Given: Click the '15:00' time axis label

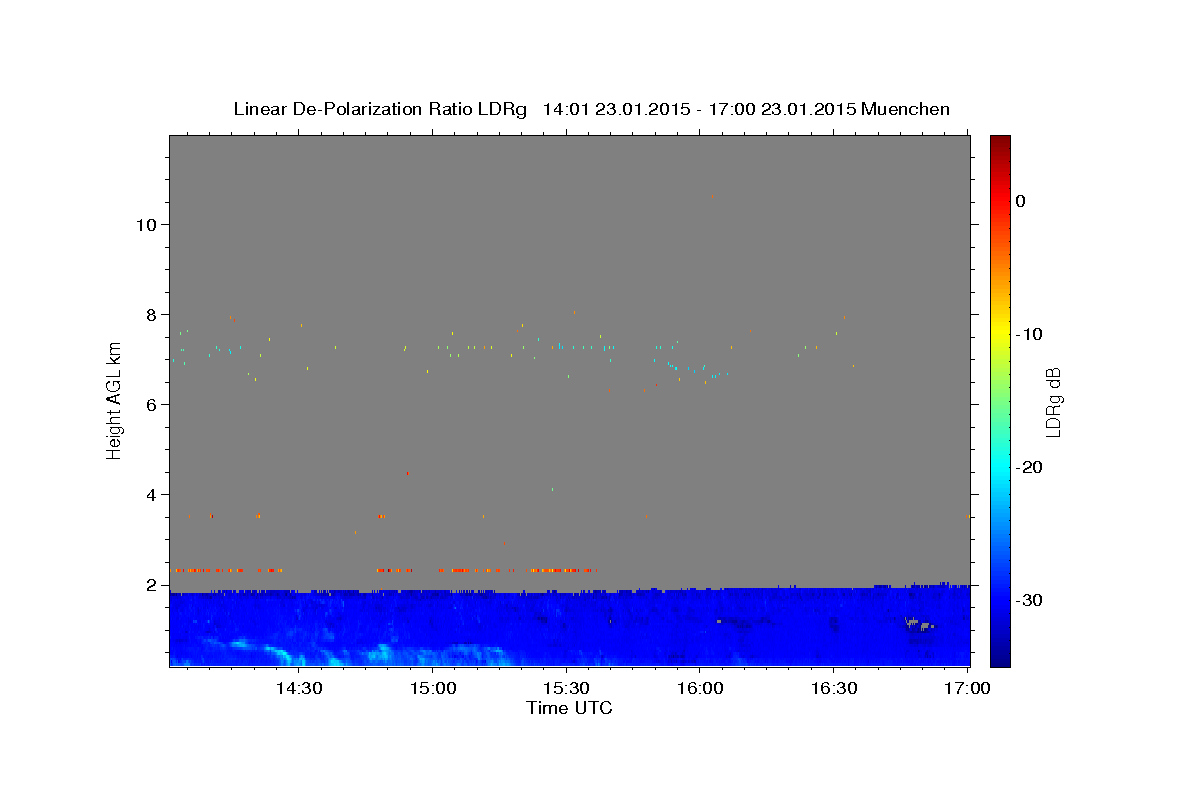Looking at the screenshot, I should 432,688.
